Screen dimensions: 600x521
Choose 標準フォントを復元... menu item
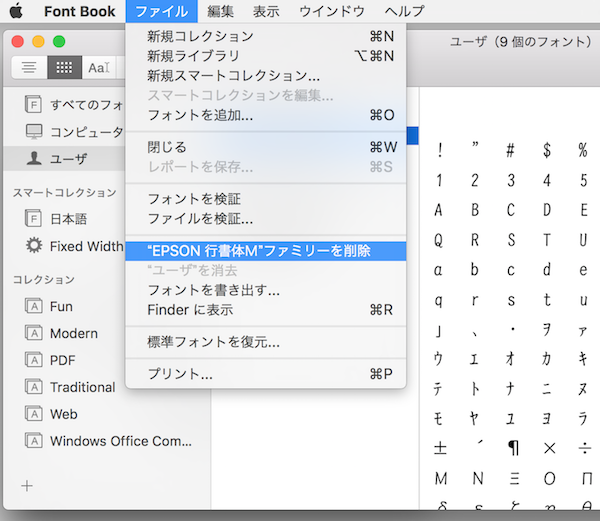(x=266, y=342)
